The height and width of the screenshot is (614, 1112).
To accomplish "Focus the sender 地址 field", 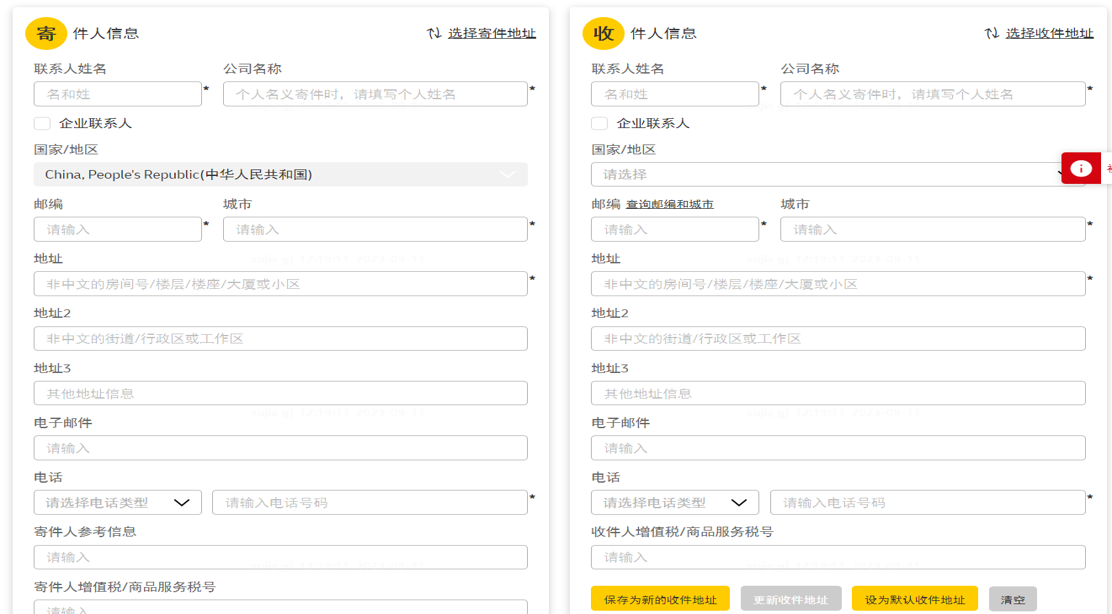I will (x=281, y=284).
